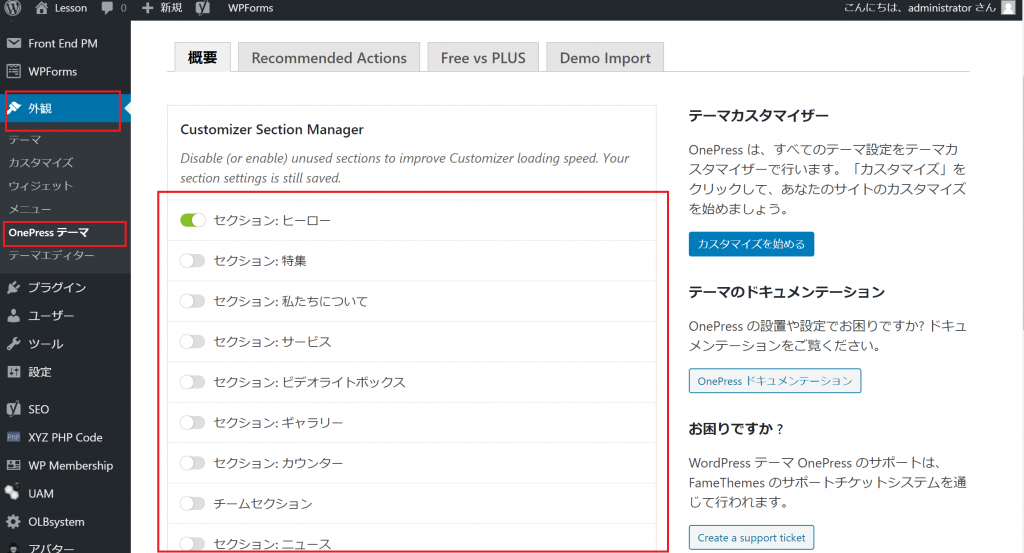Enable the セクション: ギャラリー toggle
The height and width of the screenshot is (553, 1024).
point(193,422)
